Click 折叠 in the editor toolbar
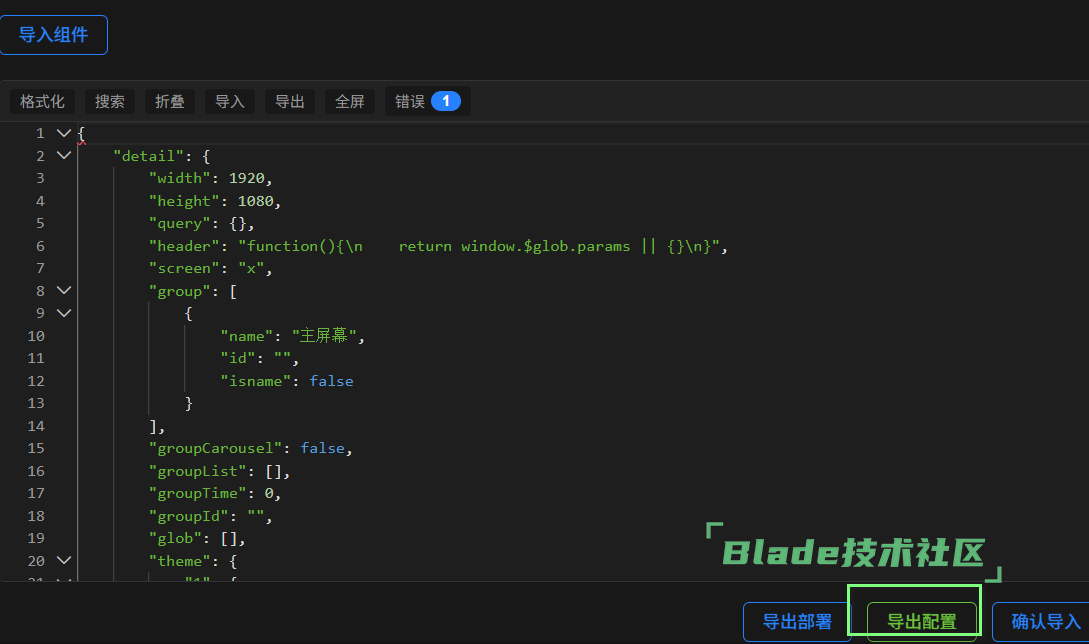The width and height of the screenshot is (1089, 644). click(x=170, y=101)
